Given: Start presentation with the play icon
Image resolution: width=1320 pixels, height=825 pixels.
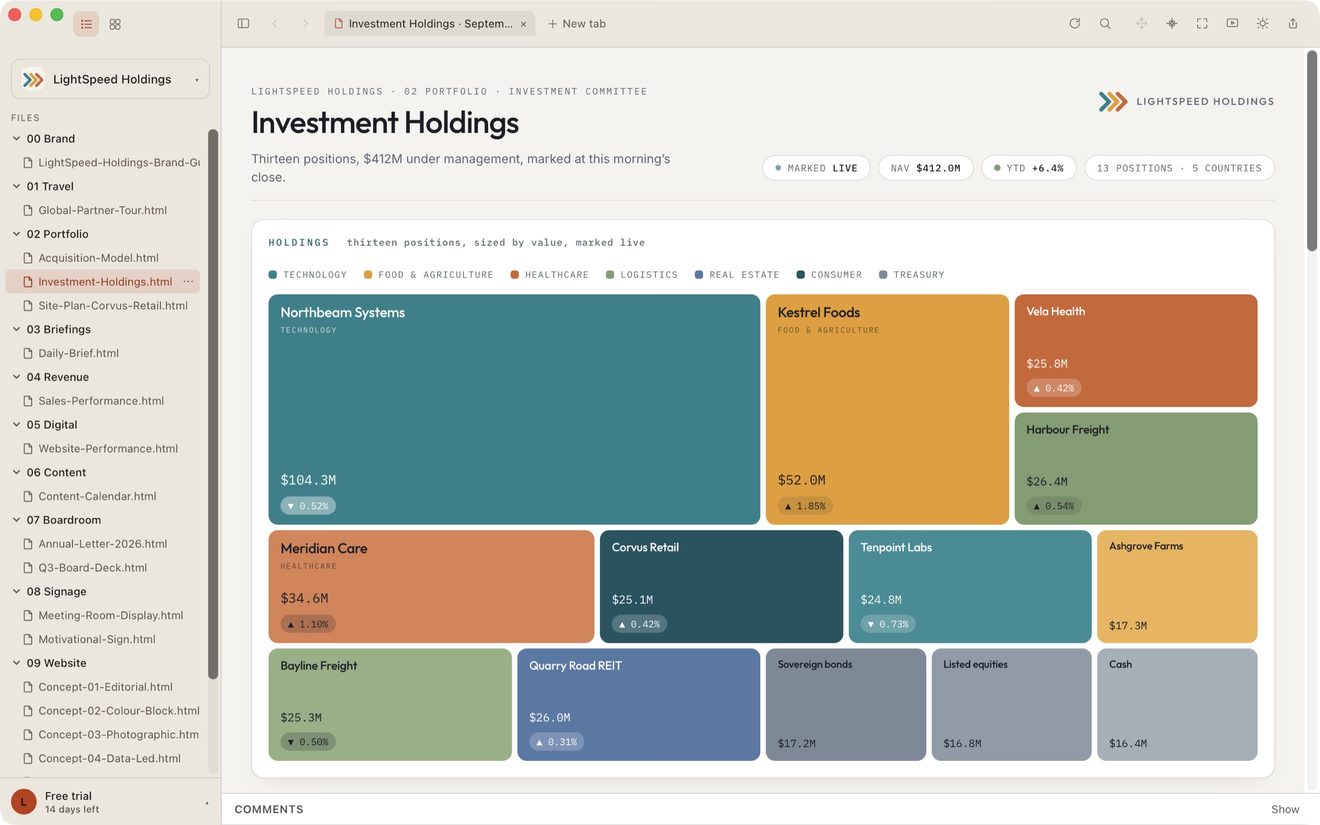Looking at the screenshot, I should coord(1232,24).
